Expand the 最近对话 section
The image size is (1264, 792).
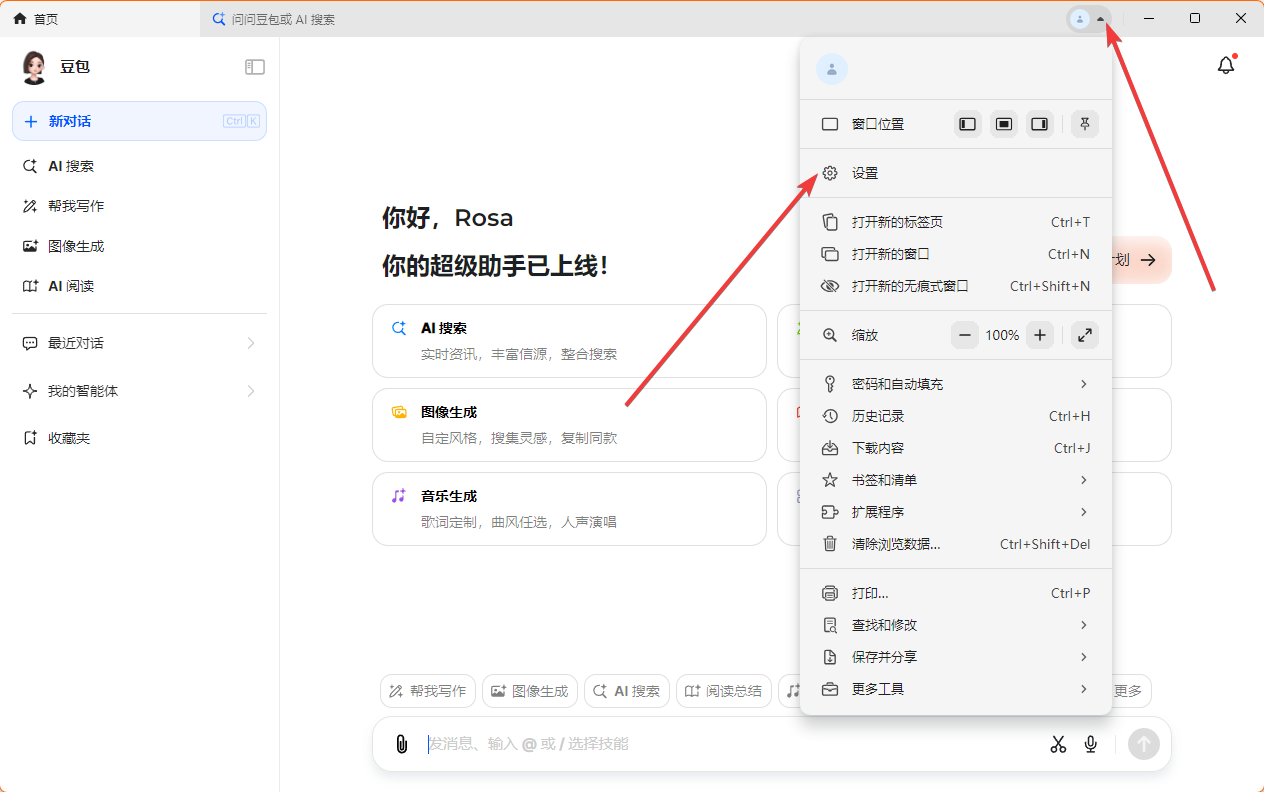[x=139, y=343]
